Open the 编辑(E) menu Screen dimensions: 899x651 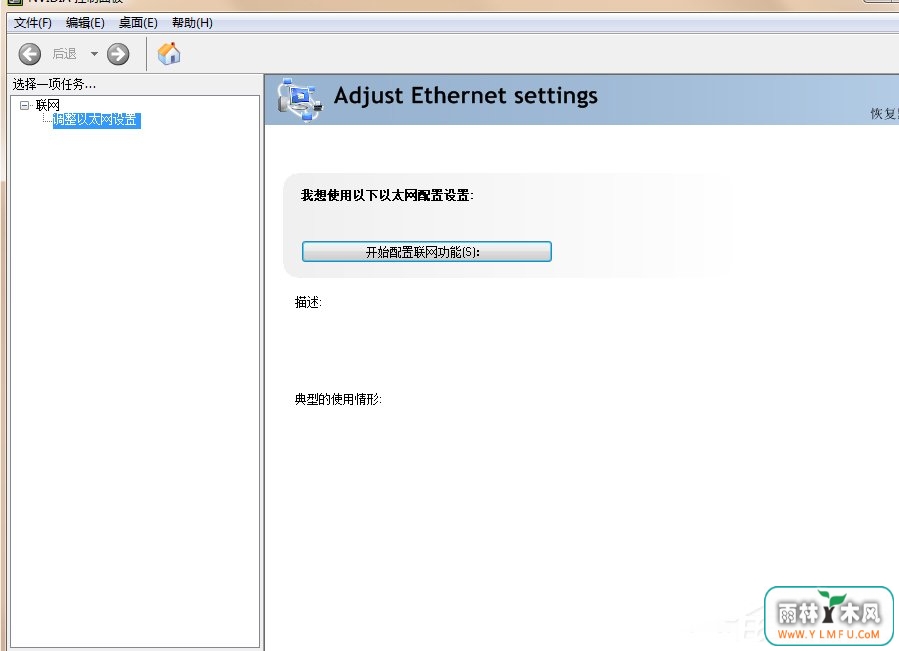[85, 23]
